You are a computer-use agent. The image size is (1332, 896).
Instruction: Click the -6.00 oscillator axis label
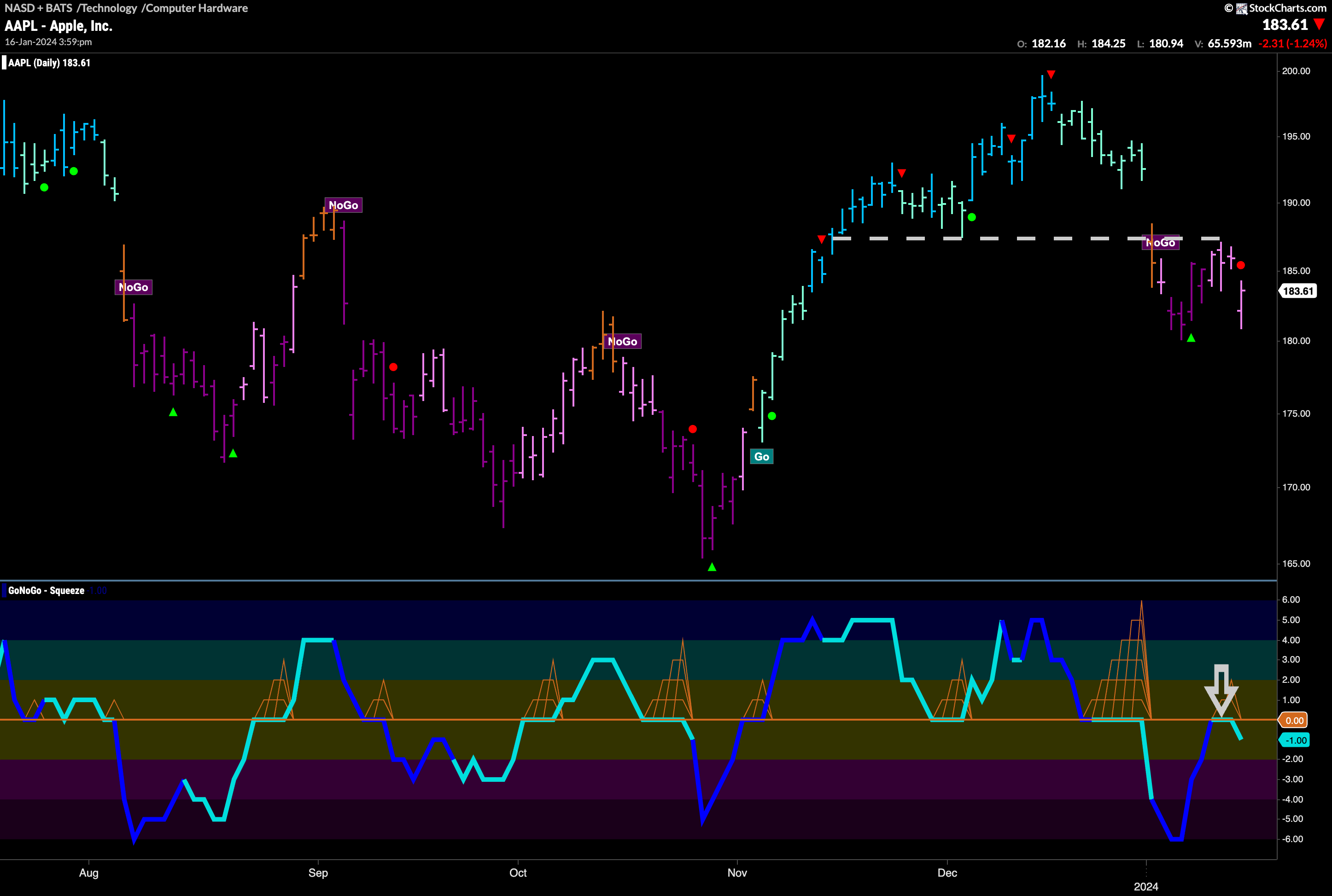pyautogui.click(x=1292, y=839)
